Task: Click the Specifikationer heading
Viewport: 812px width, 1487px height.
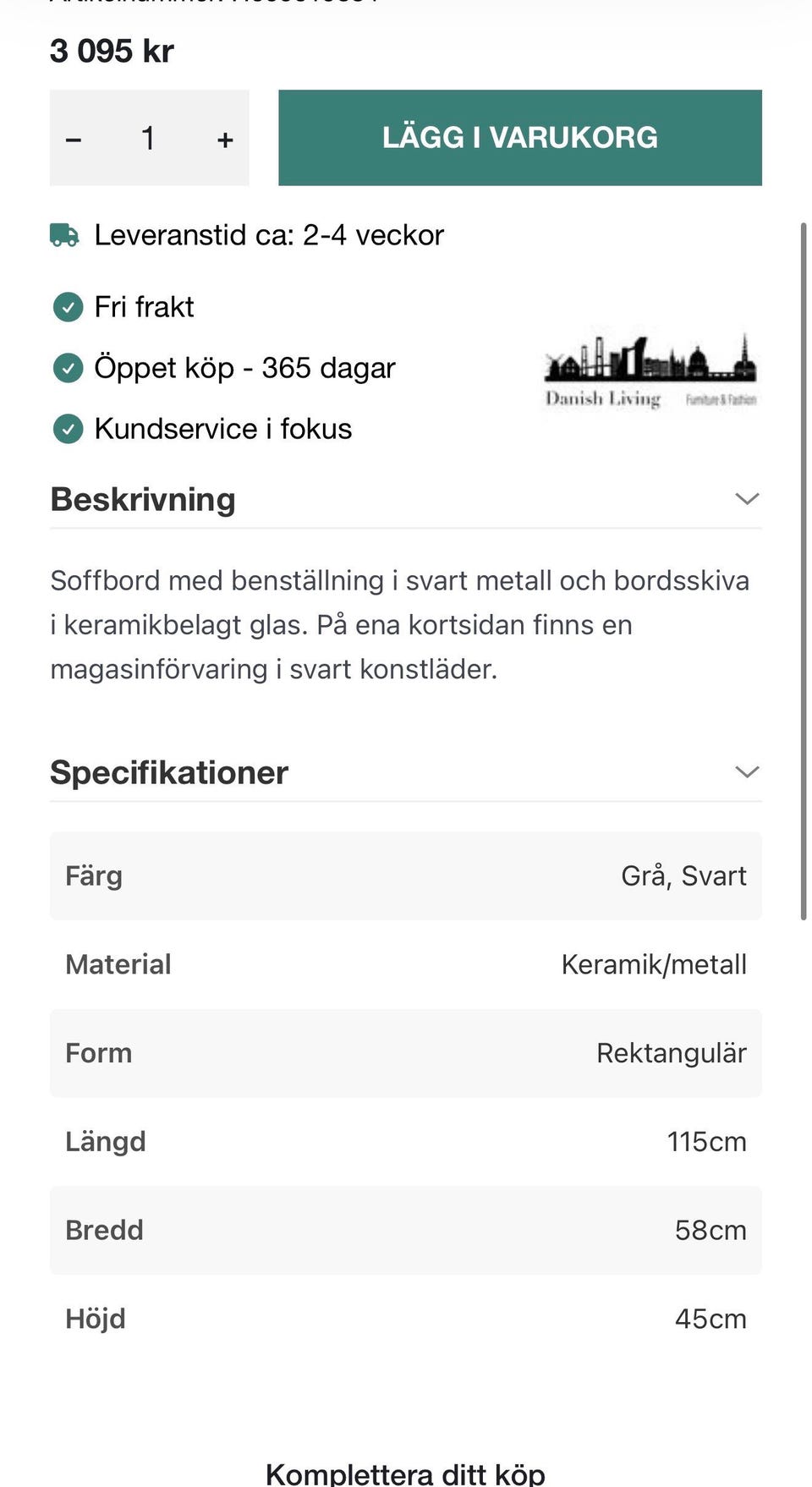Action: coord(169,772)
